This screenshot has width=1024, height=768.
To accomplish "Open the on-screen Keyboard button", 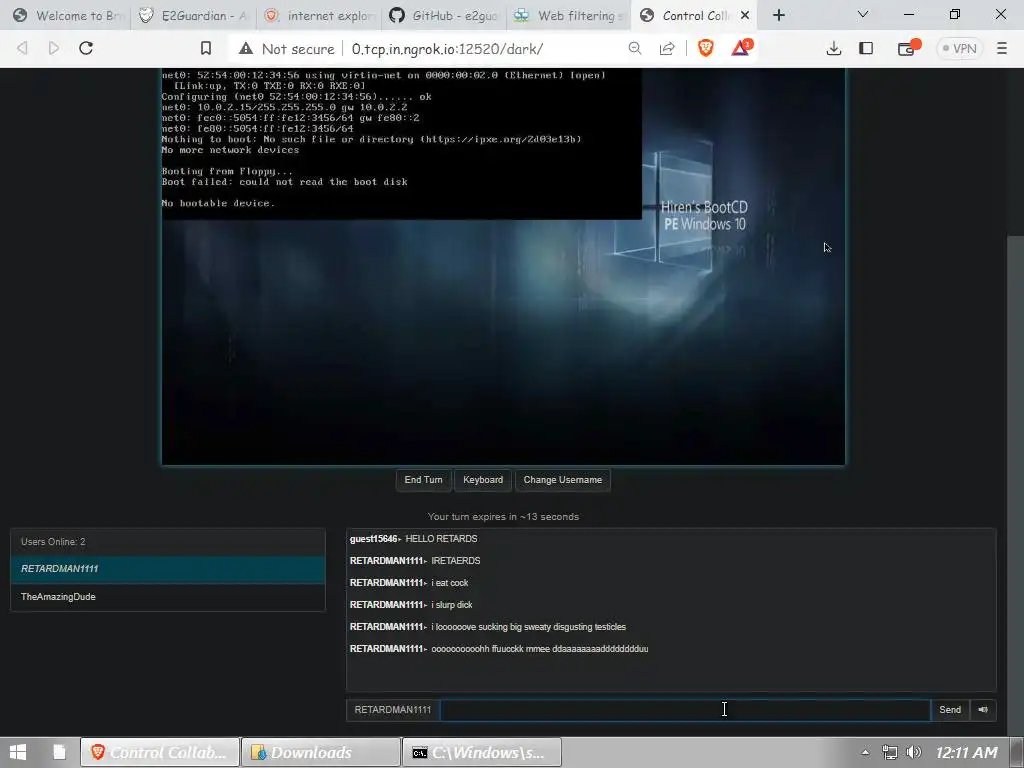I will 483,480.
